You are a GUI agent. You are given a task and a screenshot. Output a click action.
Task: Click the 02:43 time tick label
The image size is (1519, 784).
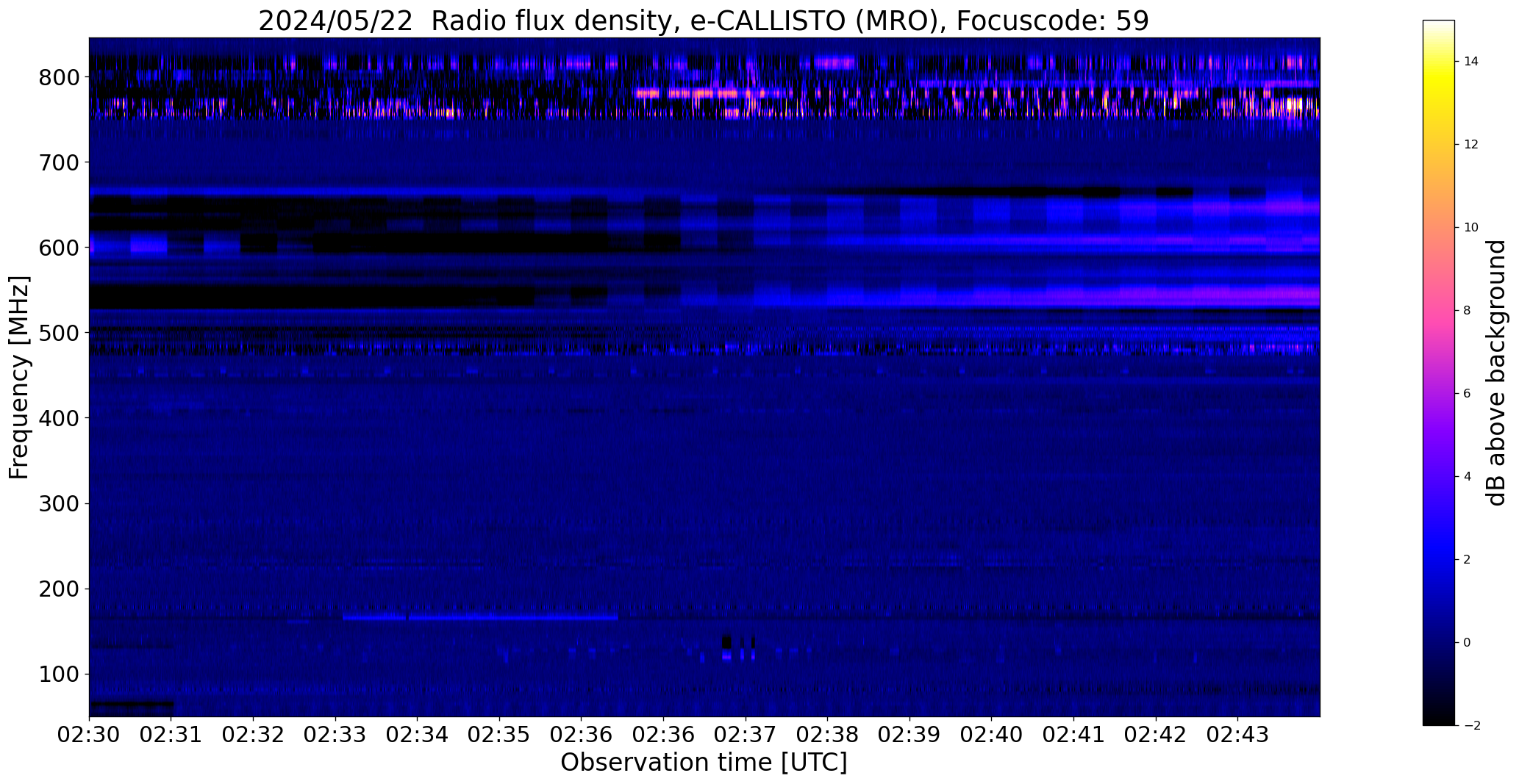(1238, 735)
